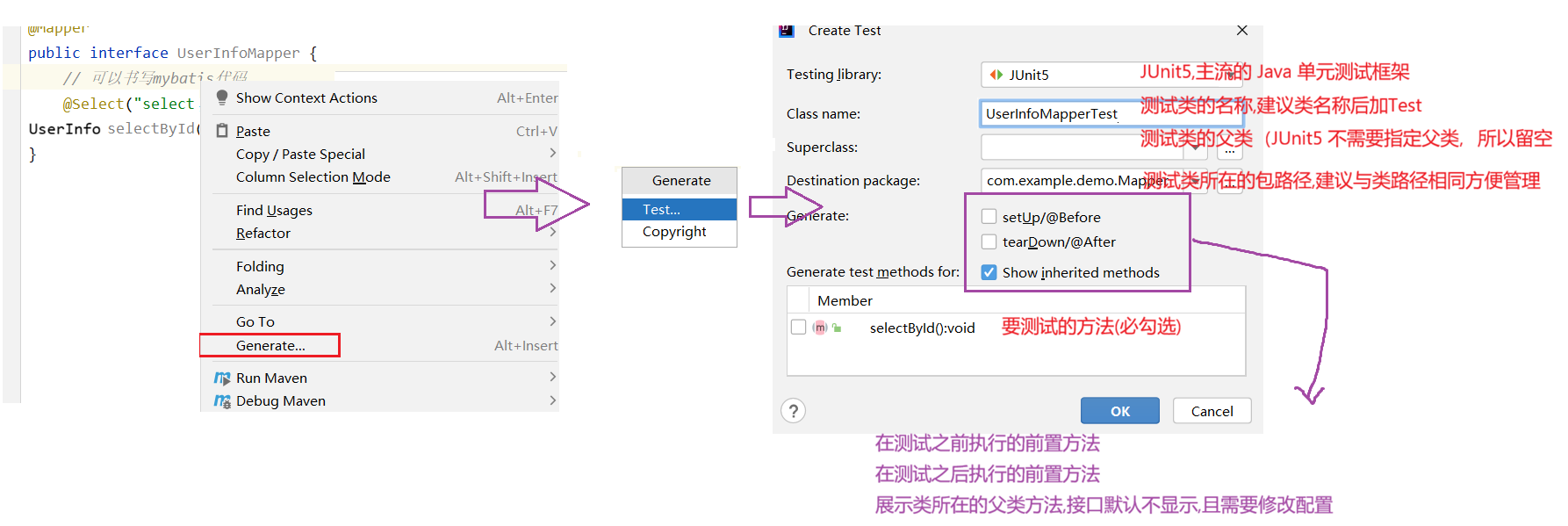
Task: Click the green lock visibility icon for selectById
Action: click(x=837, y=328)
